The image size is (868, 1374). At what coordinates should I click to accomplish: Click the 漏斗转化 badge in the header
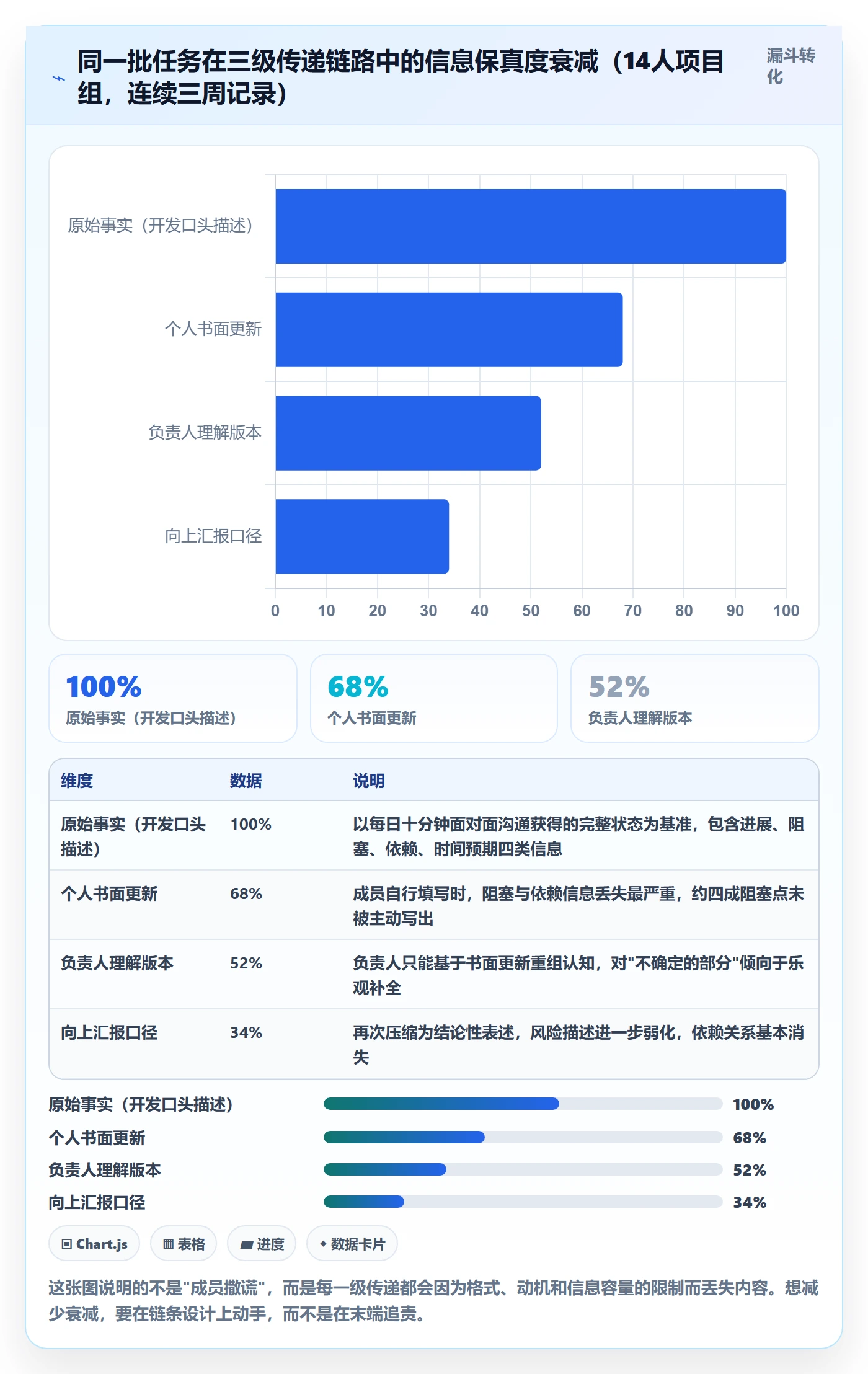(x=790, y=66)
